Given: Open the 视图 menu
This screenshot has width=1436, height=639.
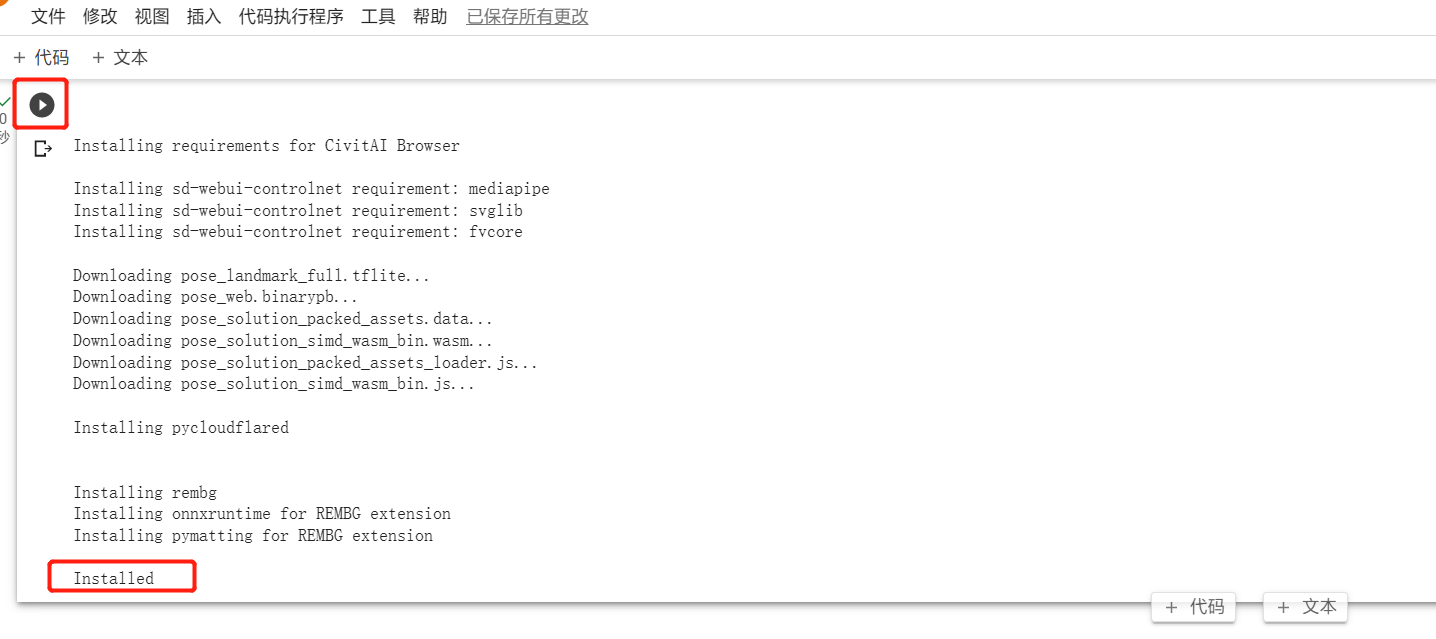Looking at the screenshot, I should click(x=152, y=17).
